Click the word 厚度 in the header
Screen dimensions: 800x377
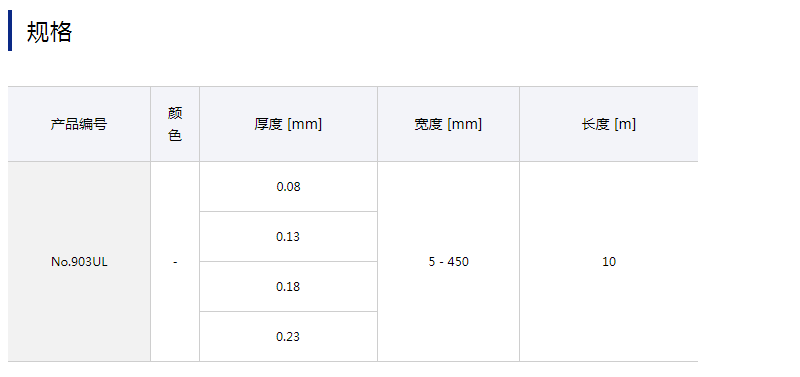point(268,124)
